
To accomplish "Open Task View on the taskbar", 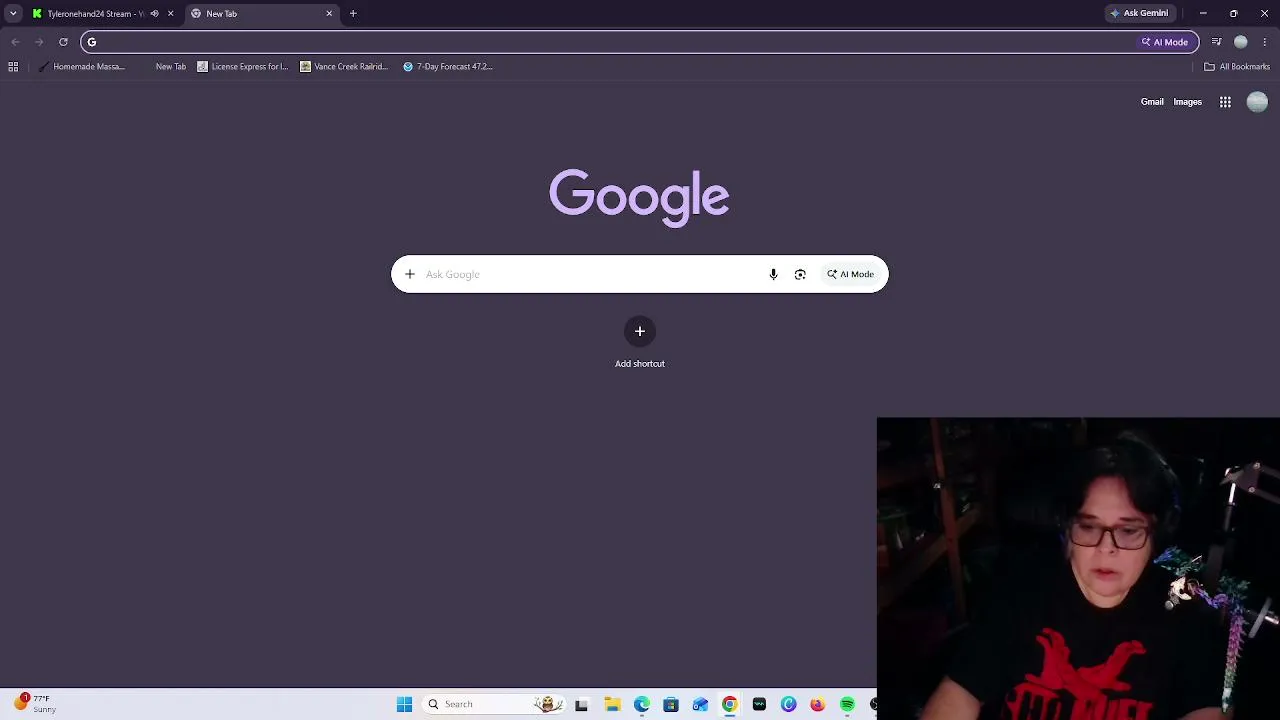I will click(581, 705).
